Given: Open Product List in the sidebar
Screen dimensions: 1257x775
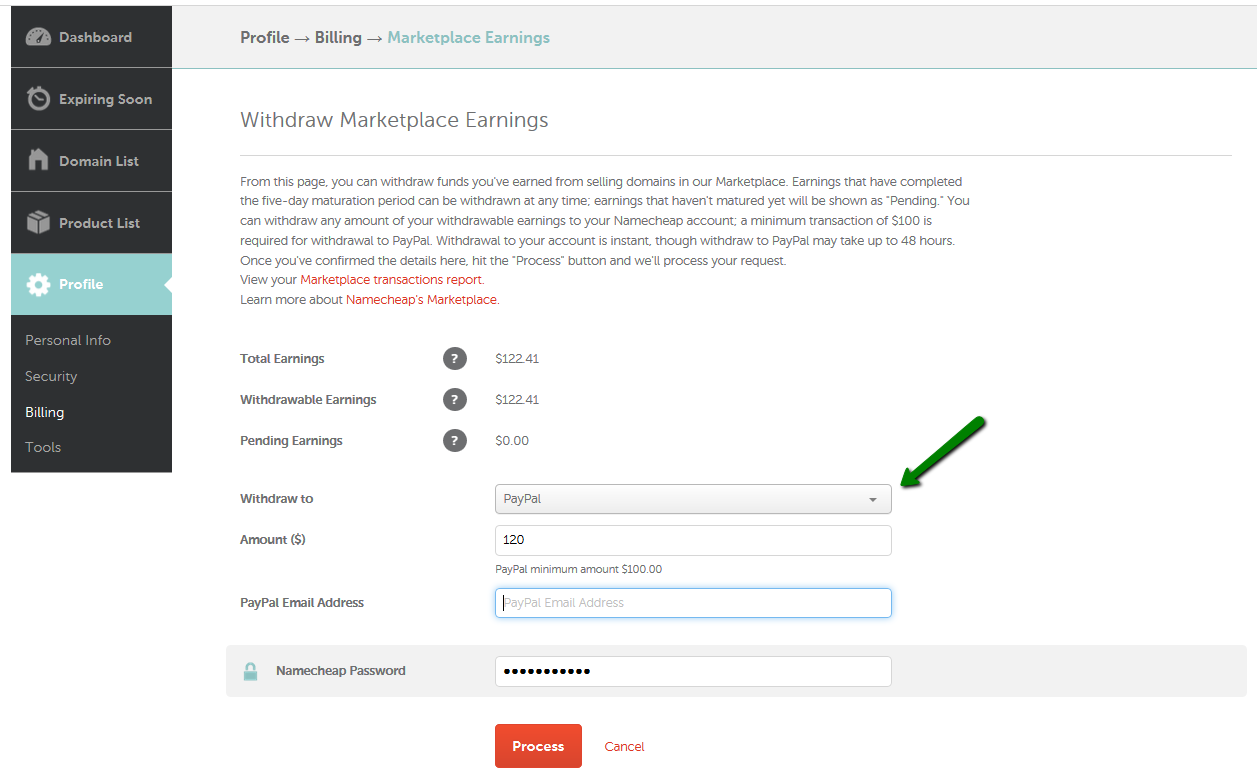Looking at the screenshot, I should click(91, 223).
